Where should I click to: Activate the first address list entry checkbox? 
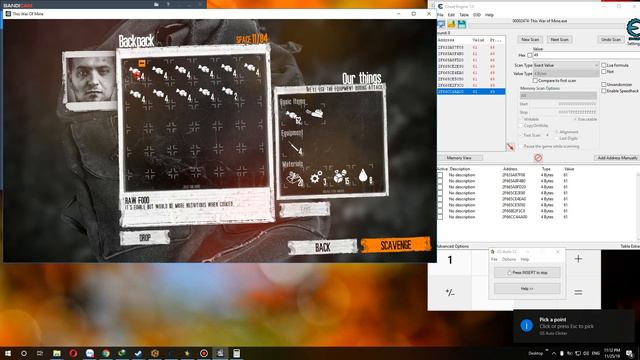(440, 175)
